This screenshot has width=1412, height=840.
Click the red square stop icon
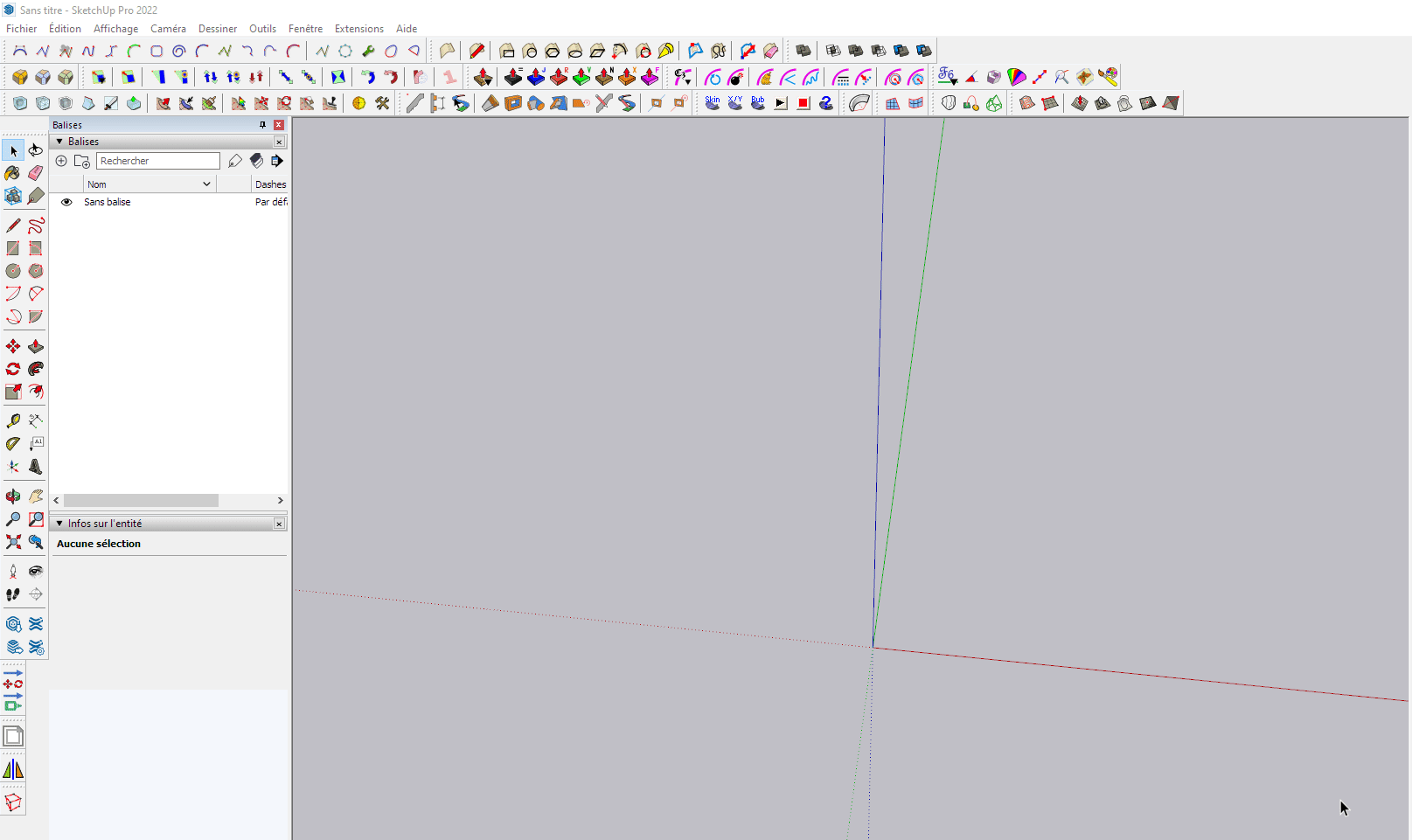[x=803, y=103]
